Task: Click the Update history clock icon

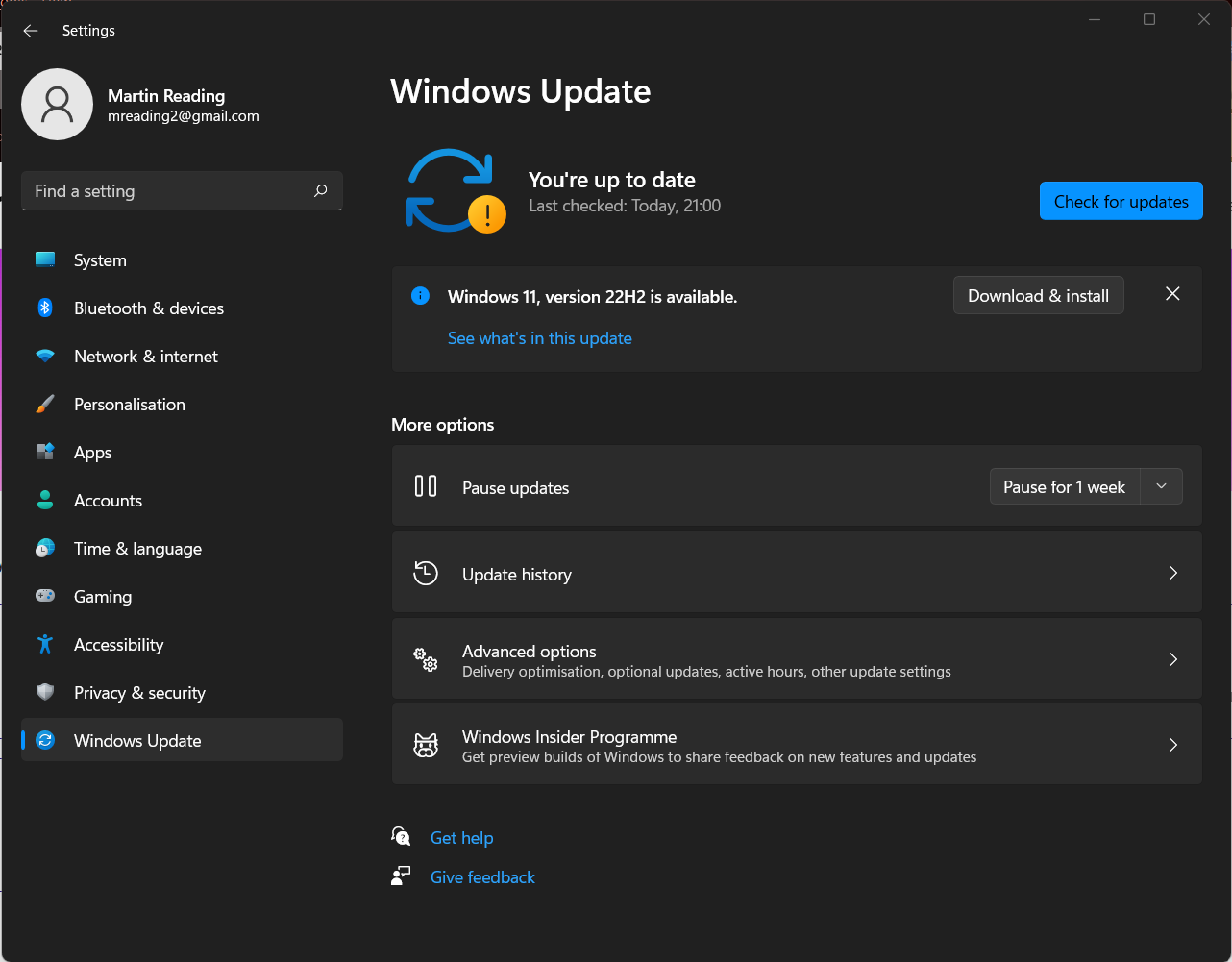Action: [426, 574]
